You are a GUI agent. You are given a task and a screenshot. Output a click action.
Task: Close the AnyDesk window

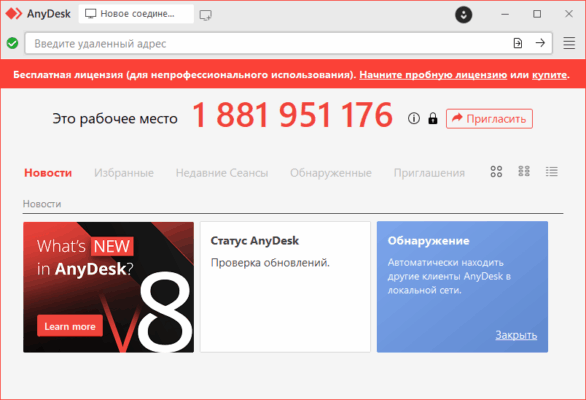pyautogui.click(x=569, y=14)
